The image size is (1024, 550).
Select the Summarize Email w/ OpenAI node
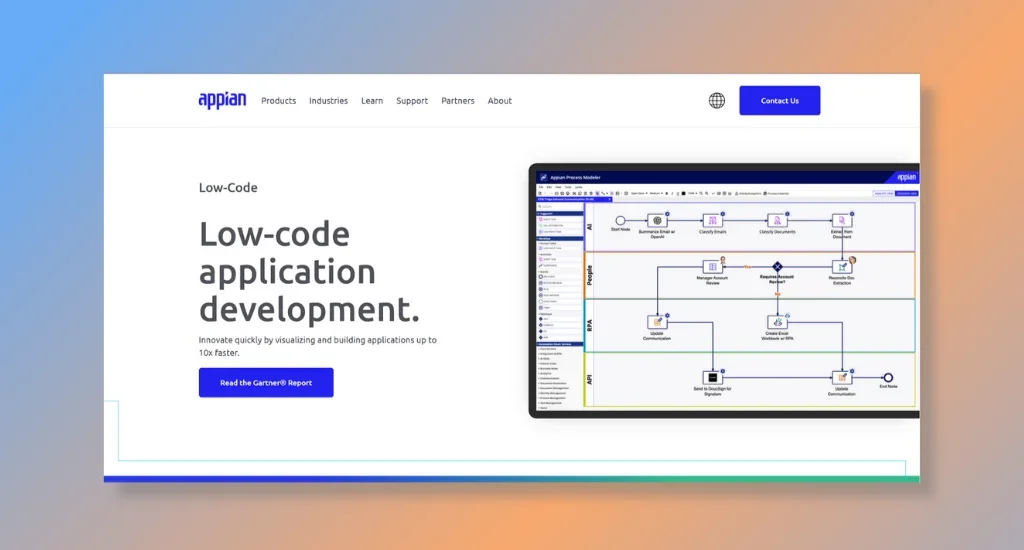click(657, 220)
